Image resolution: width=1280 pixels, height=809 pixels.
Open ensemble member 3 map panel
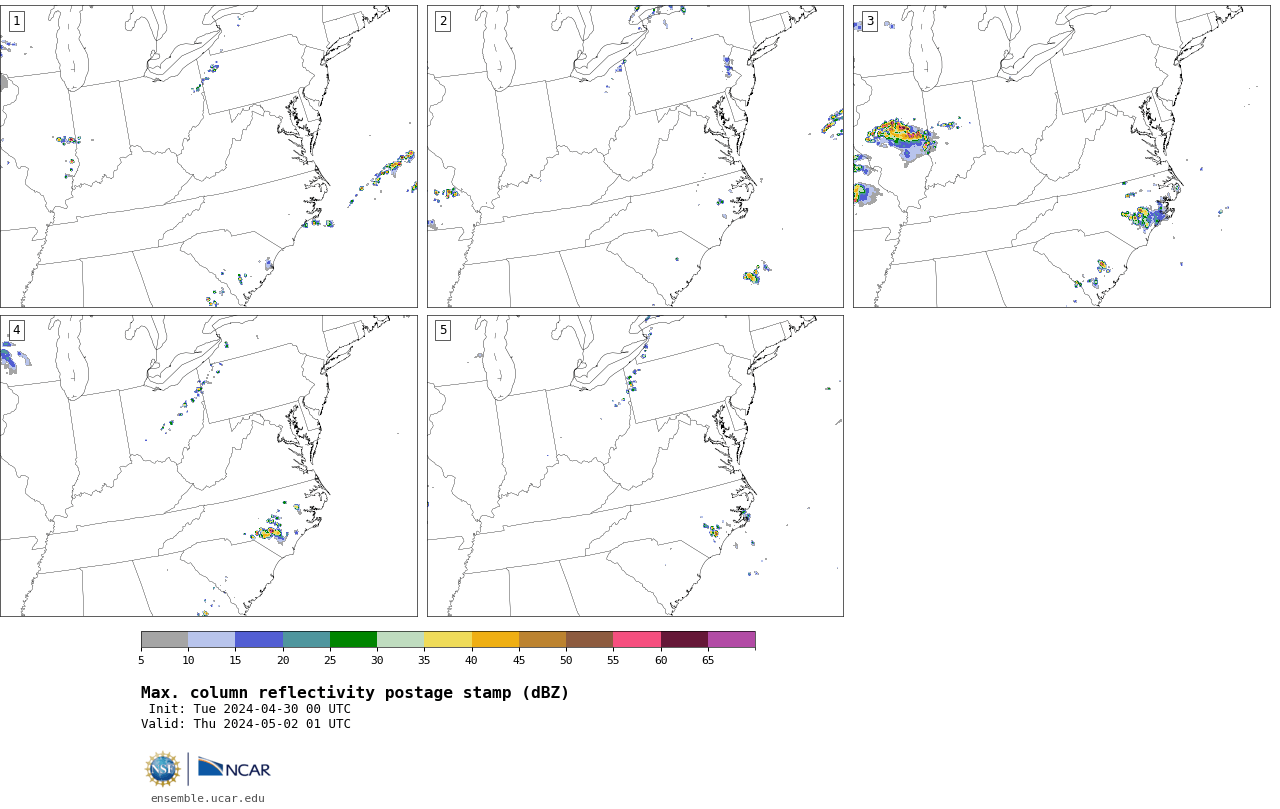(1062, 156)
